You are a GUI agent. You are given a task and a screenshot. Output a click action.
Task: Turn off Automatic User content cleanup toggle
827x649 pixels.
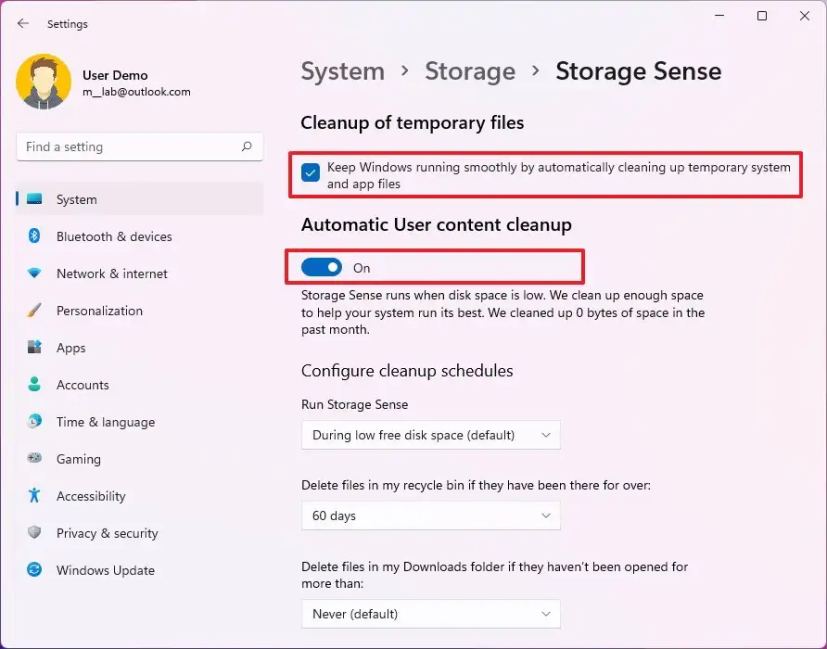(322, 267)
